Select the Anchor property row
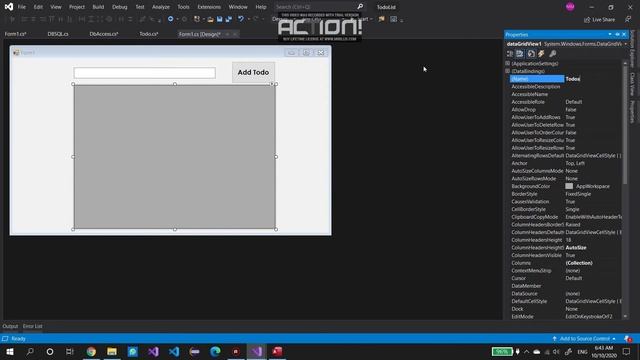Viewport: 640px width, 360px height. (x=565, y=163)
